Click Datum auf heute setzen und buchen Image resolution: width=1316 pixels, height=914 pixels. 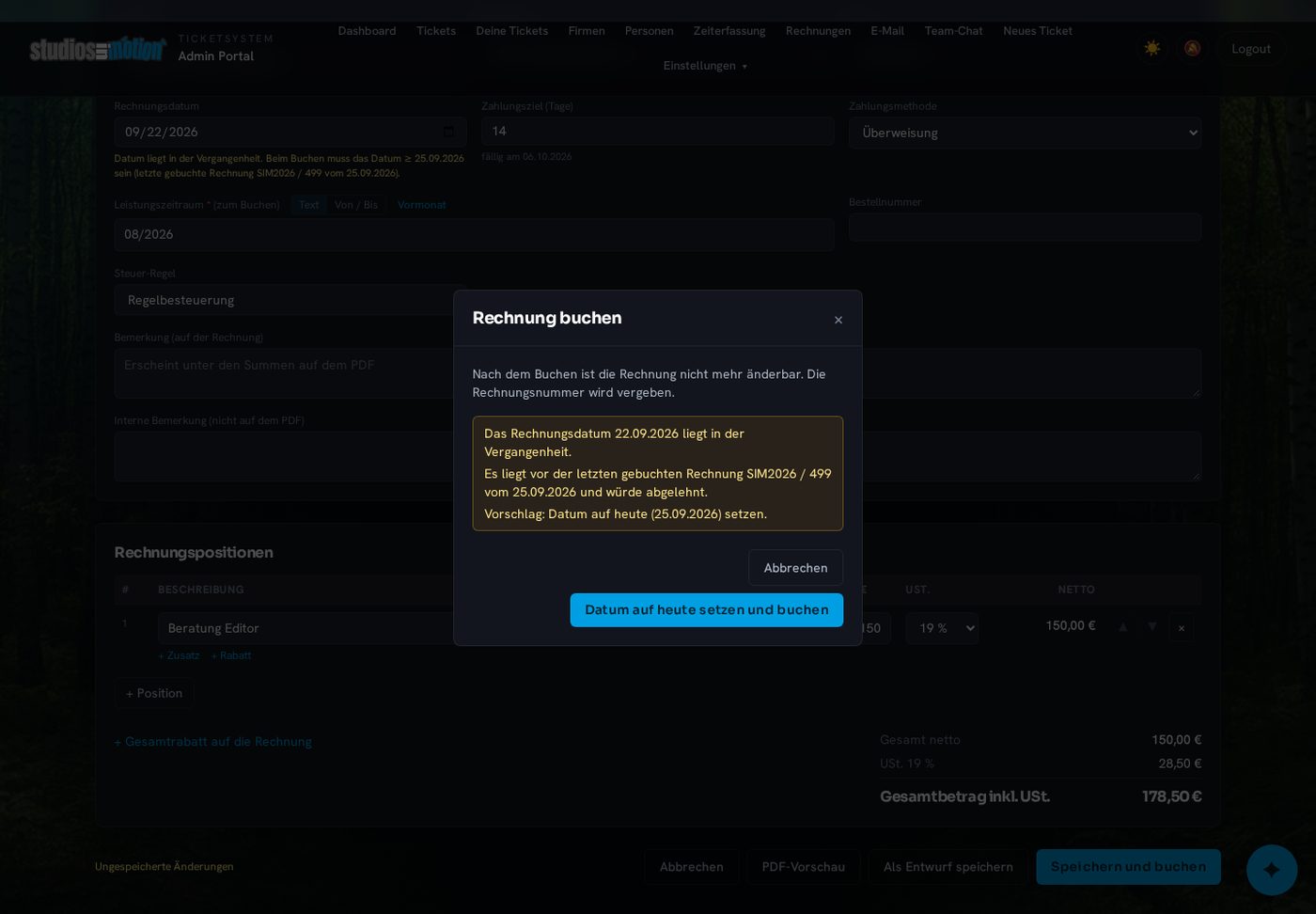click(x=706, y=609)
